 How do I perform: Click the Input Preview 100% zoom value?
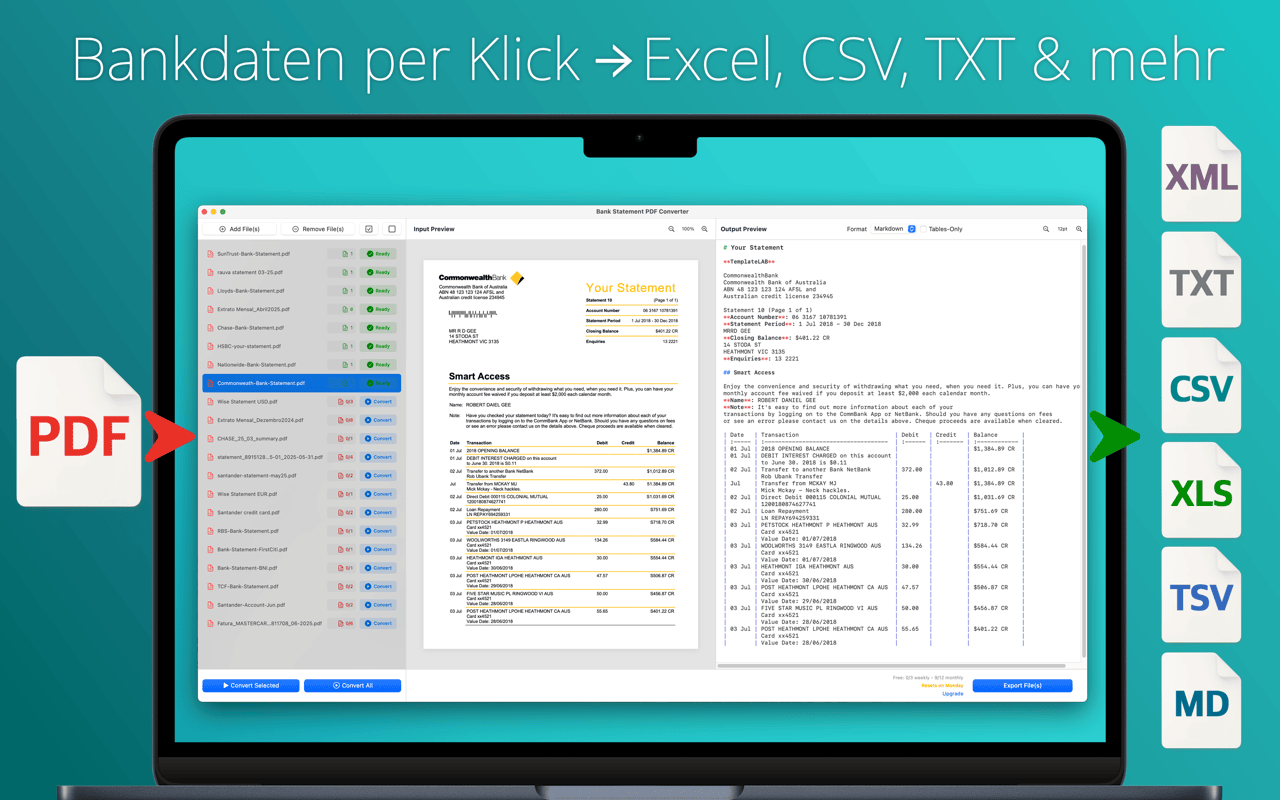point(688,229)
